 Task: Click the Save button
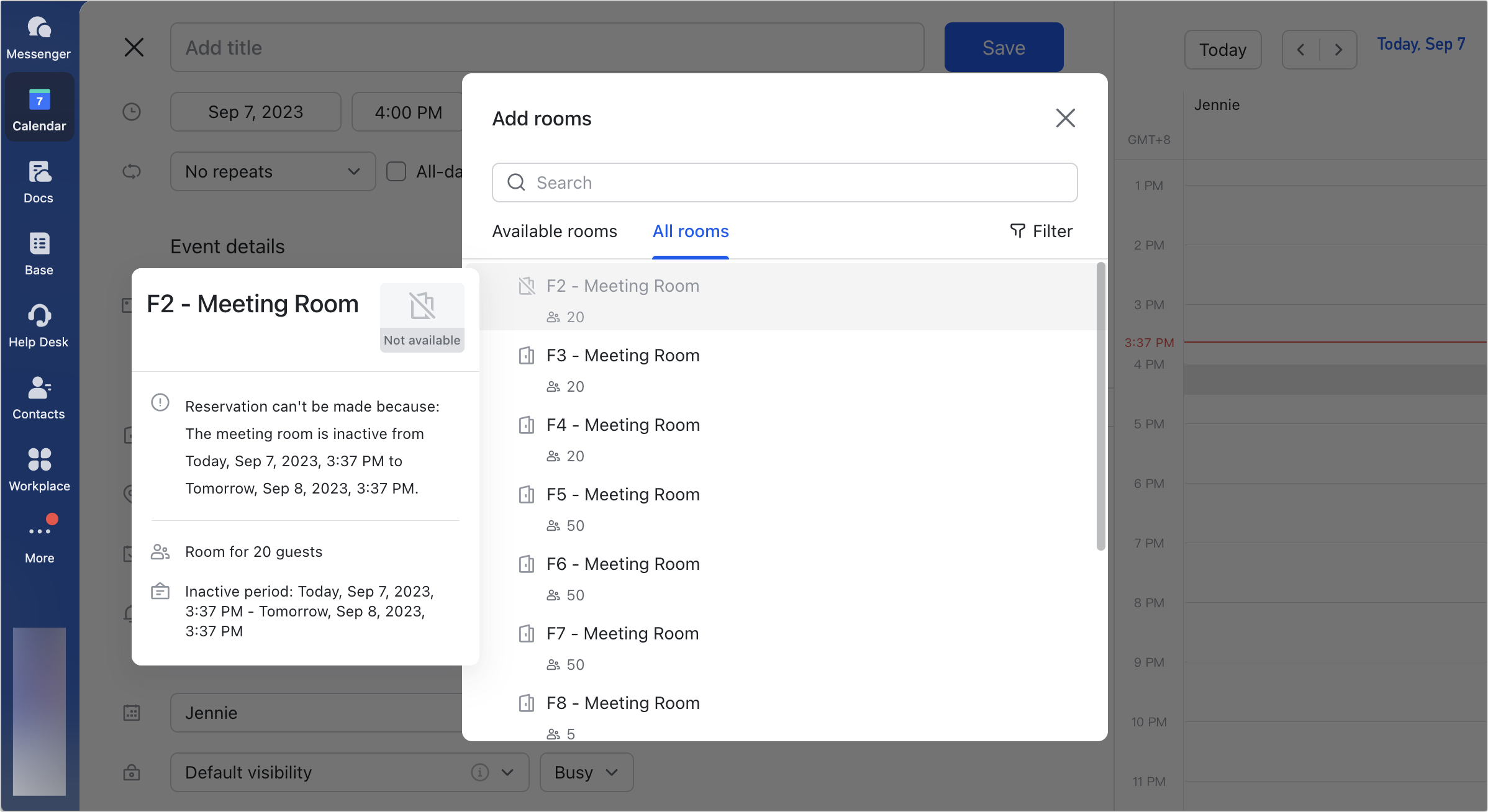(x=1004, y=47)
